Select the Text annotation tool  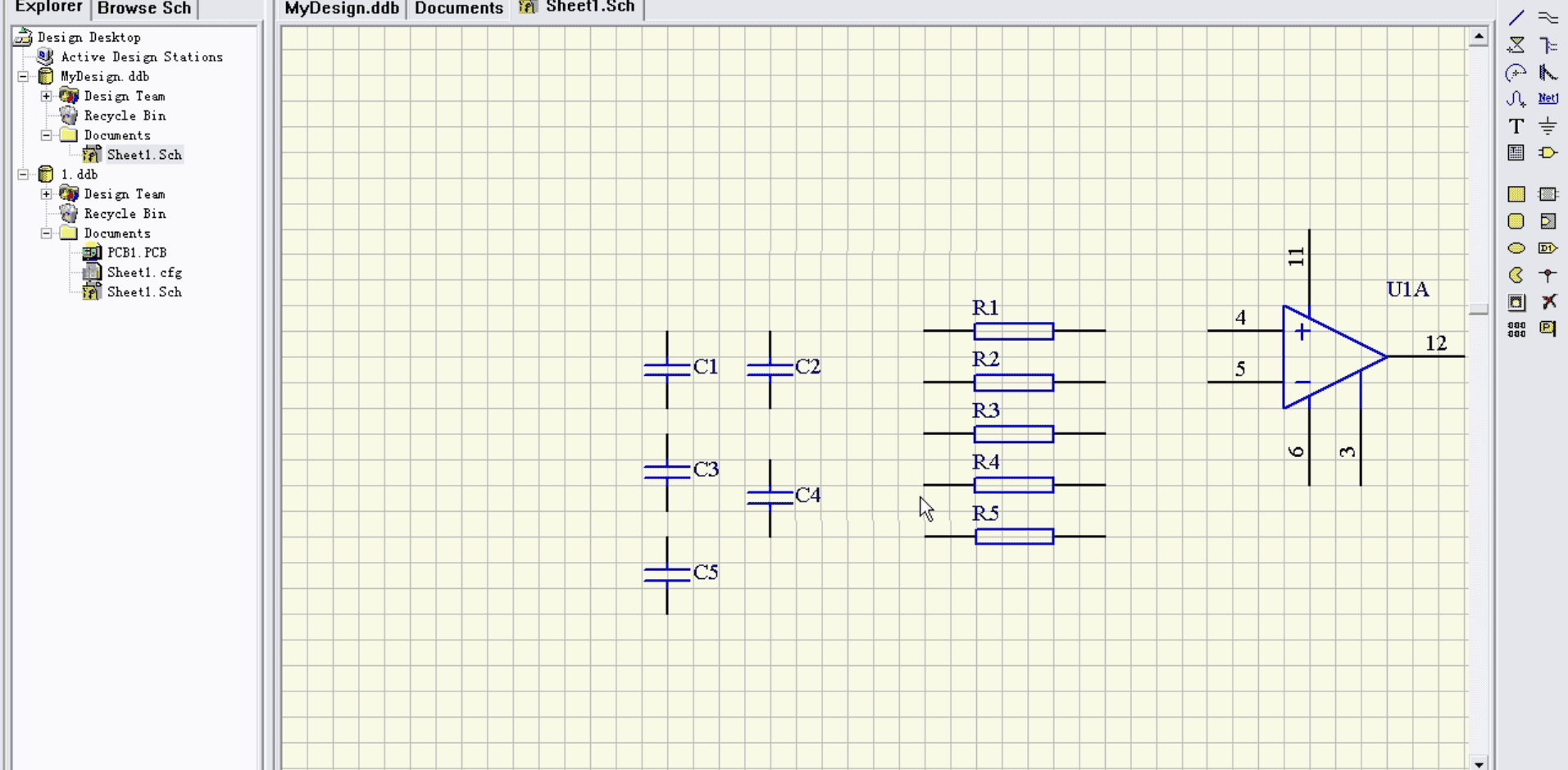(1516, 126)
